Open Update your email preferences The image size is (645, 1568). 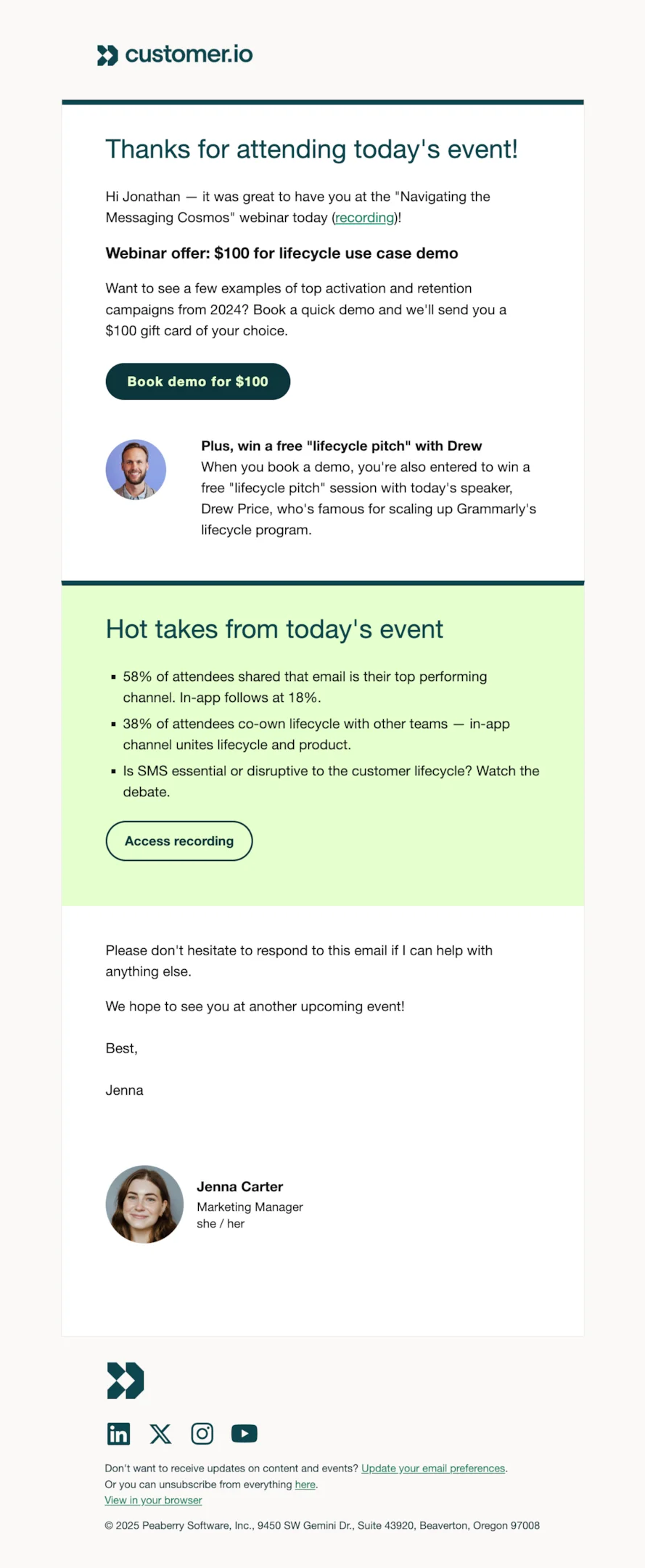[433, 1468]
